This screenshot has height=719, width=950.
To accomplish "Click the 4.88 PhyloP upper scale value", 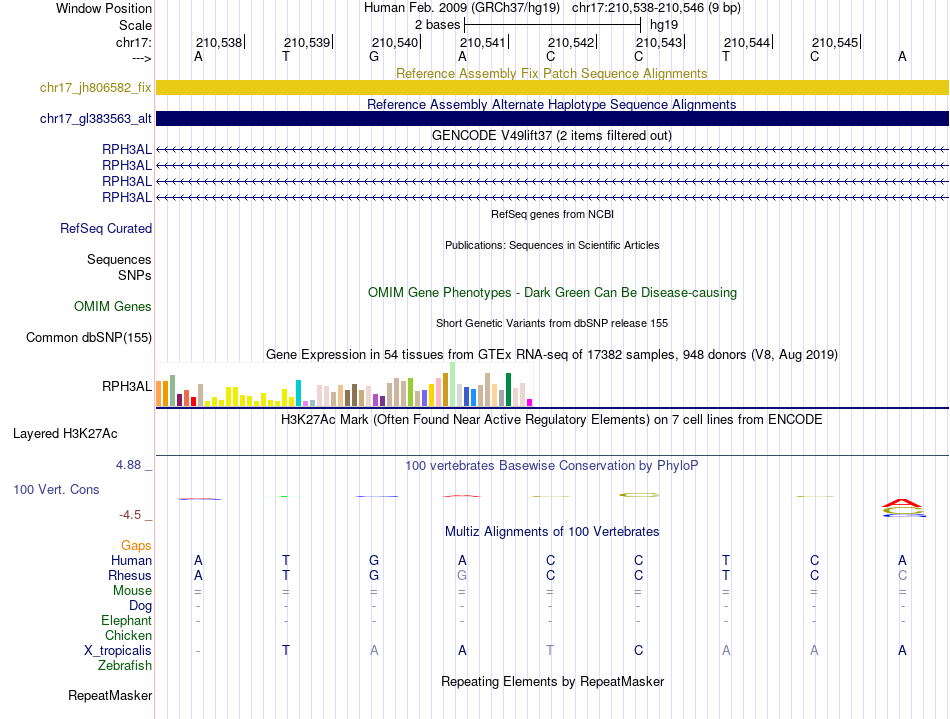I will [x=128, y=465].
